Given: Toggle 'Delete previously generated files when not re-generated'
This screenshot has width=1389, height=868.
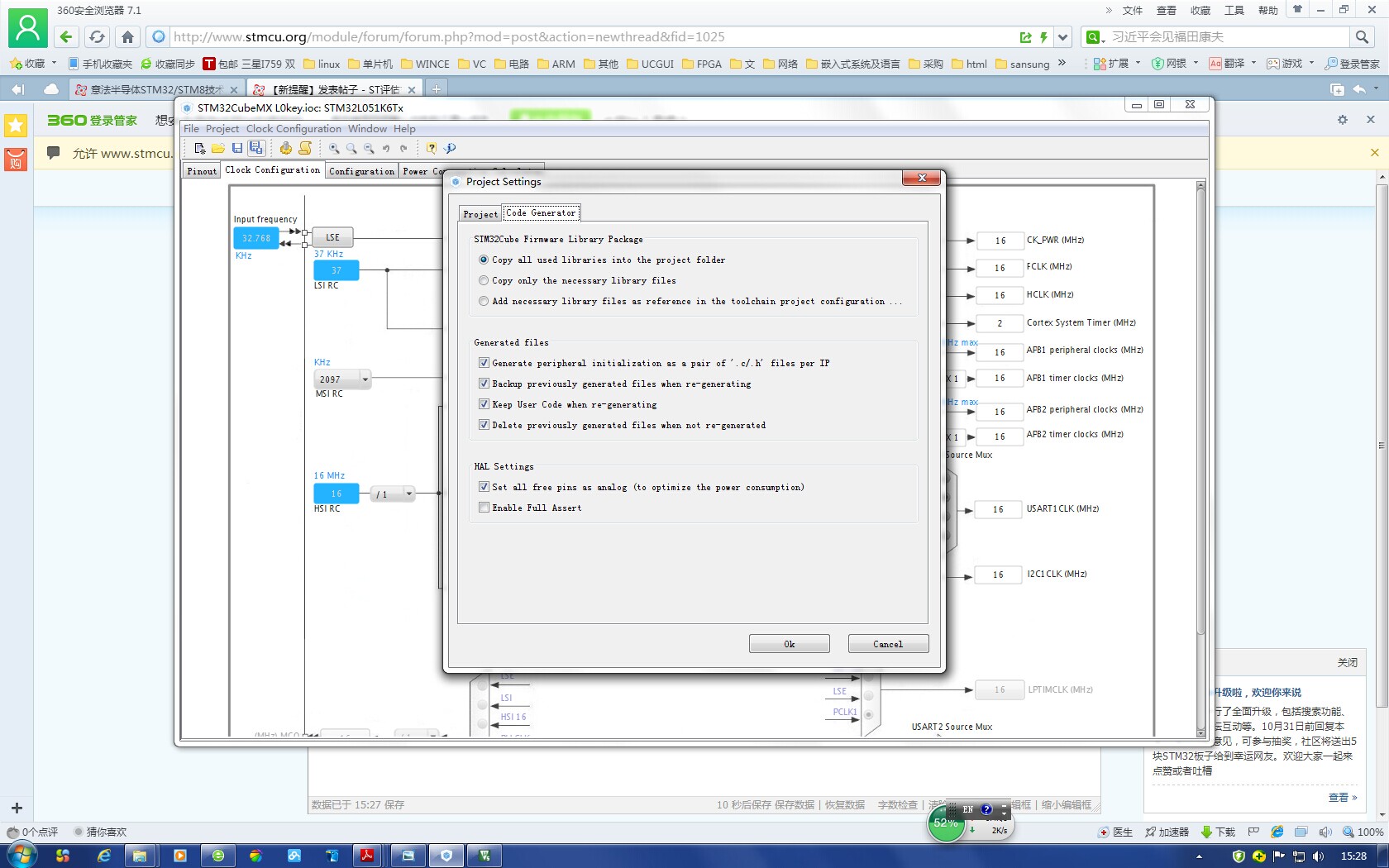Looking at the screenshot, I should click(x=484, y=425).
